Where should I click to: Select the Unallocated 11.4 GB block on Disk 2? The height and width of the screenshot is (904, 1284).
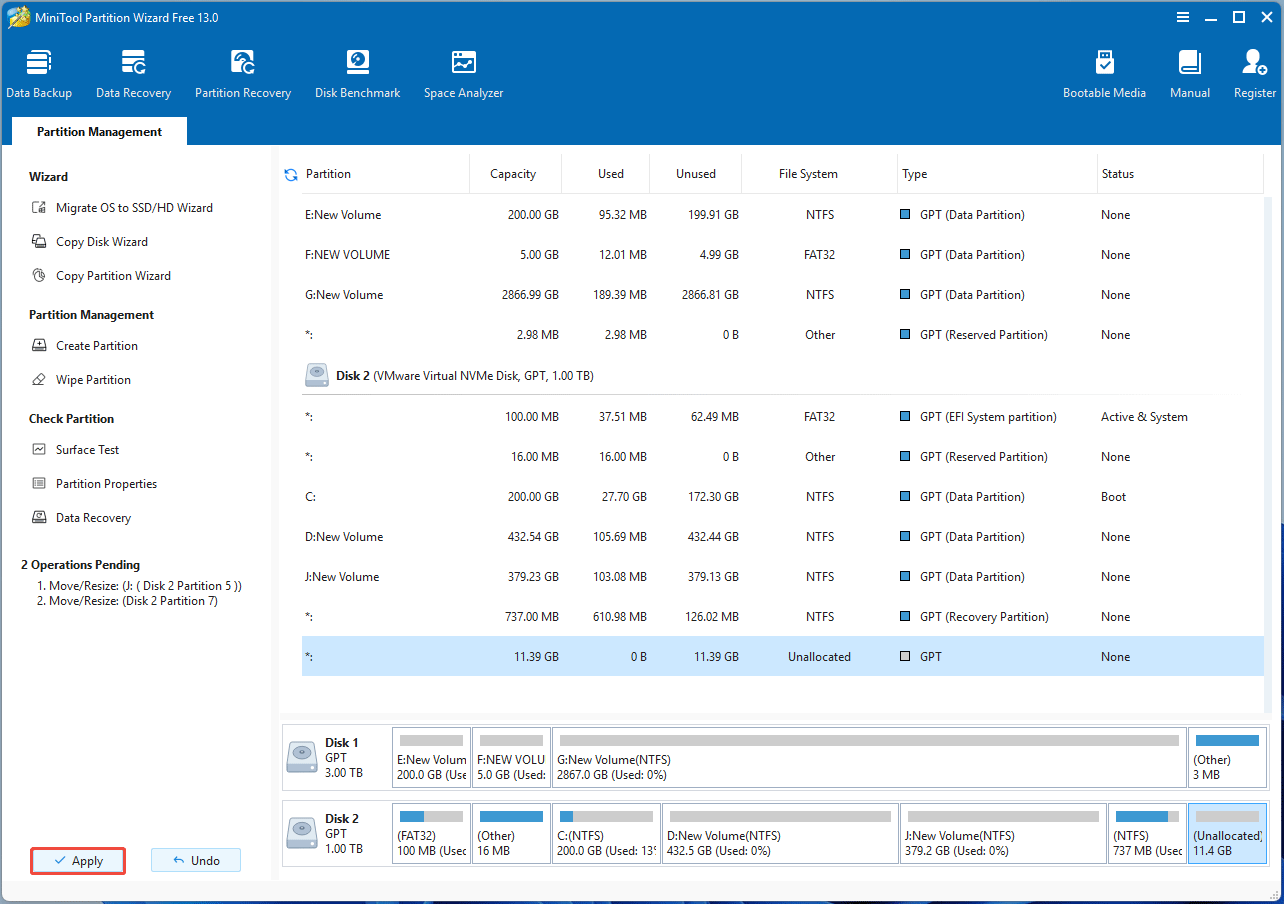point(1227,833)
